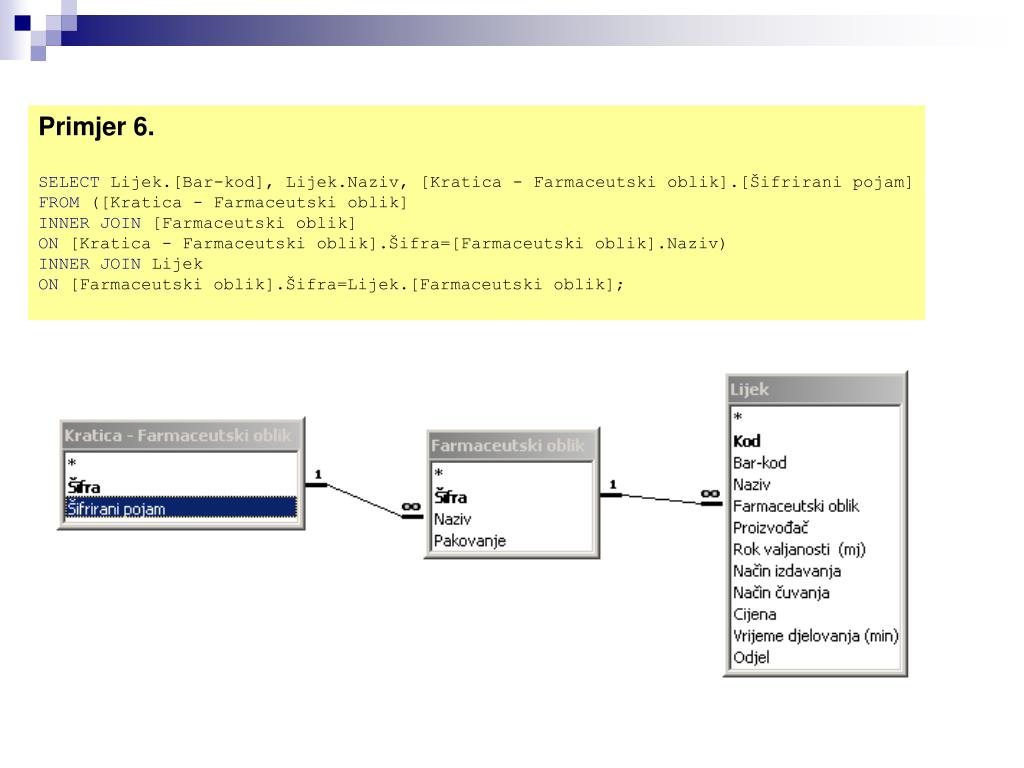Select the 'Vrijeme djelovanja (min)' field
The height and width of the screenshot is (768, 1024).
tap(816, 635)
